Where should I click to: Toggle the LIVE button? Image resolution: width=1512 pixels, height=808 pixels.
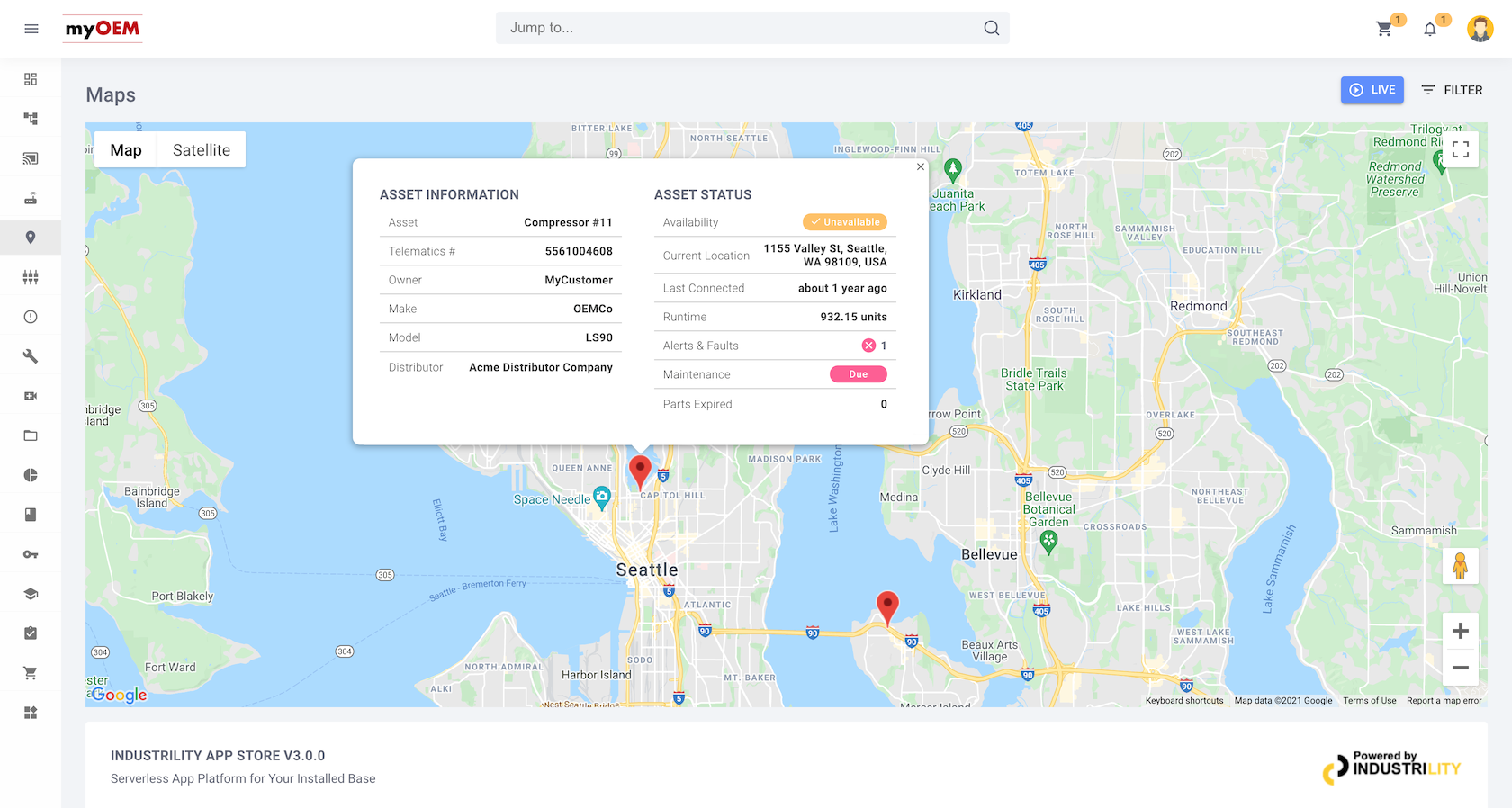[1372, 90]
